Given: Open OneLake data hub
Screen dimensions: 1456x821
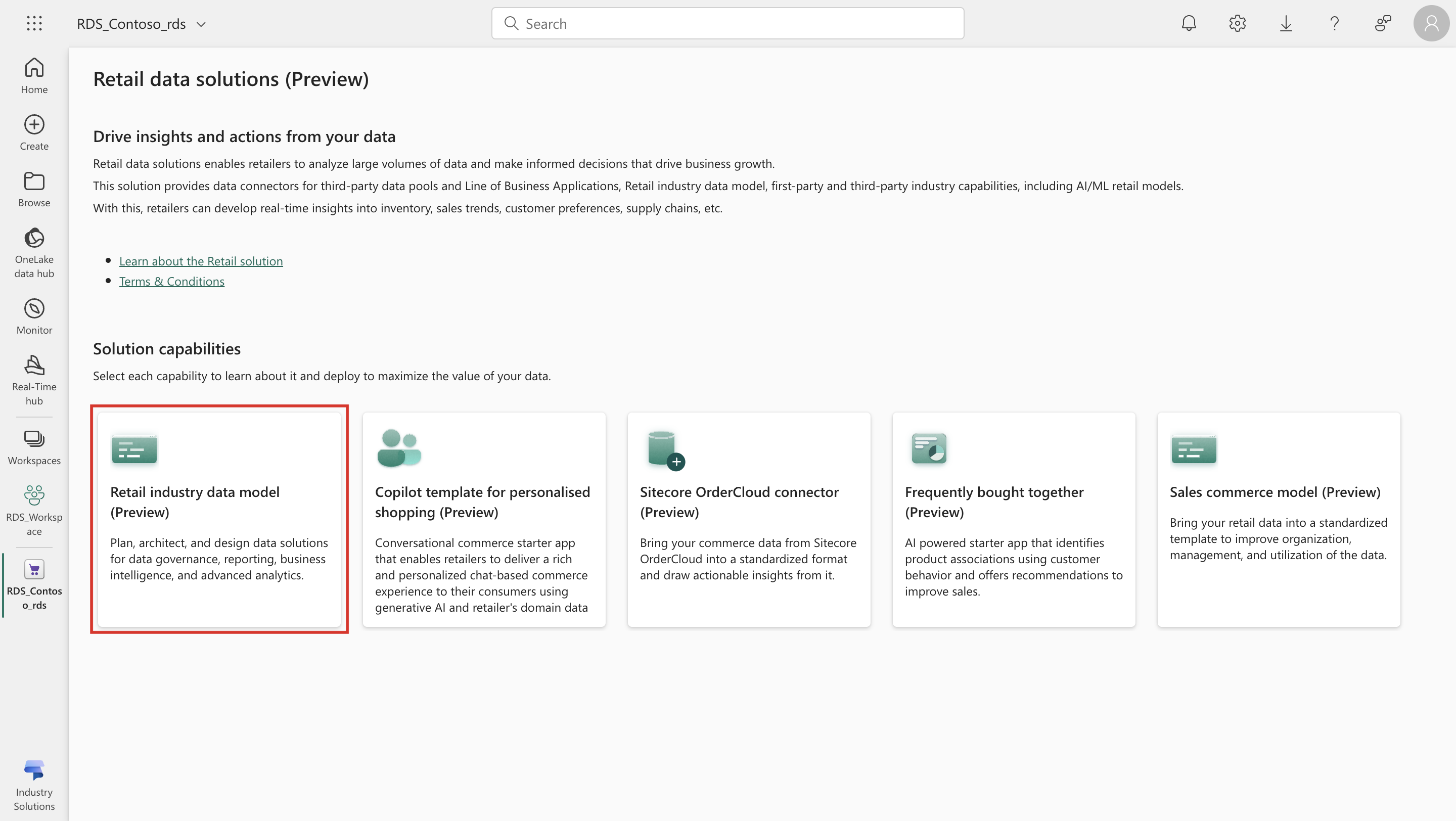Looking at the screenshot, I should click(34, 253).
